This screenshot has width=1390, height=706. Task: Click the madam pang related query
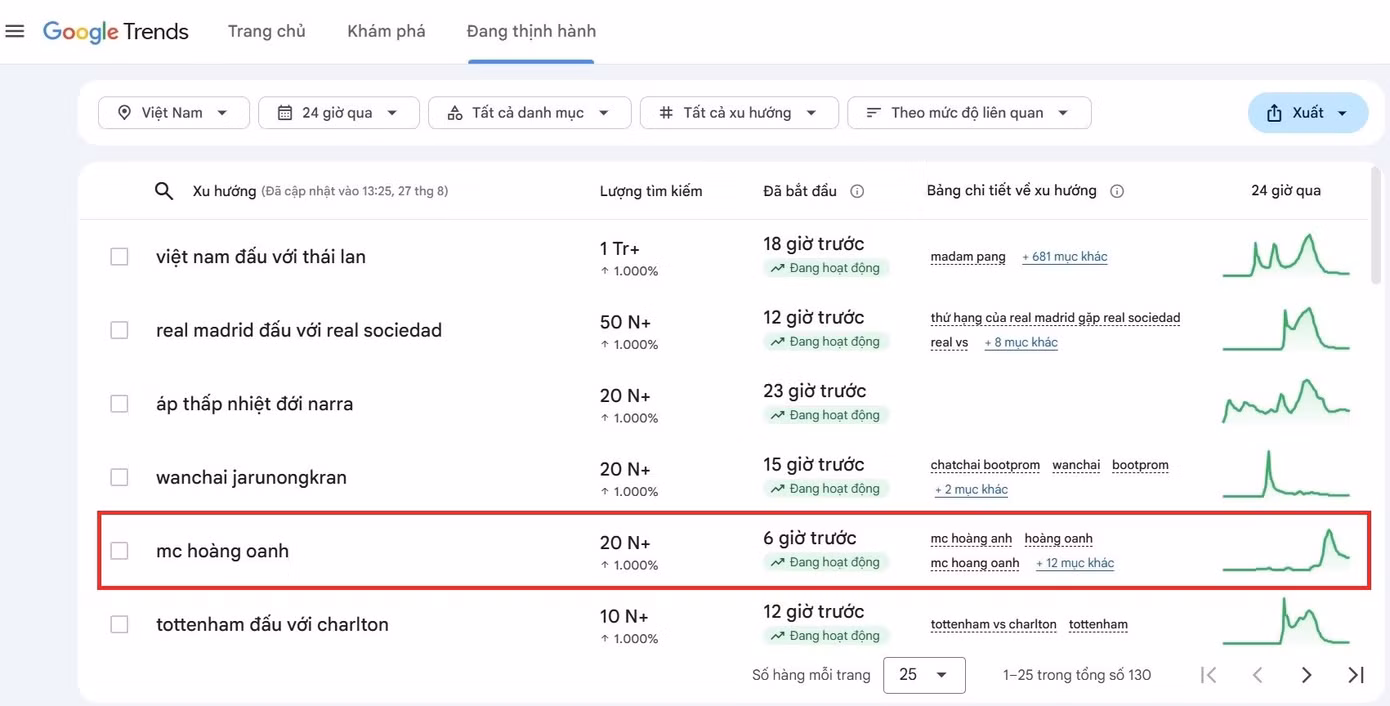pyautogui.click(x=968, y=257)
